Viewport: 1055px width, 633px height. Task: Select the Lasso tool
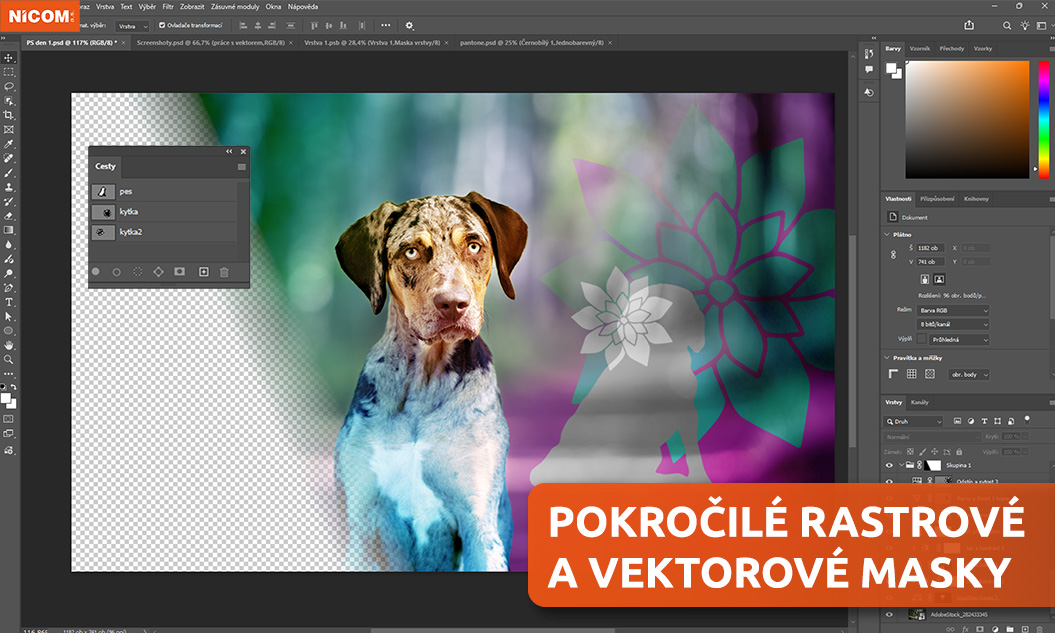9,86
